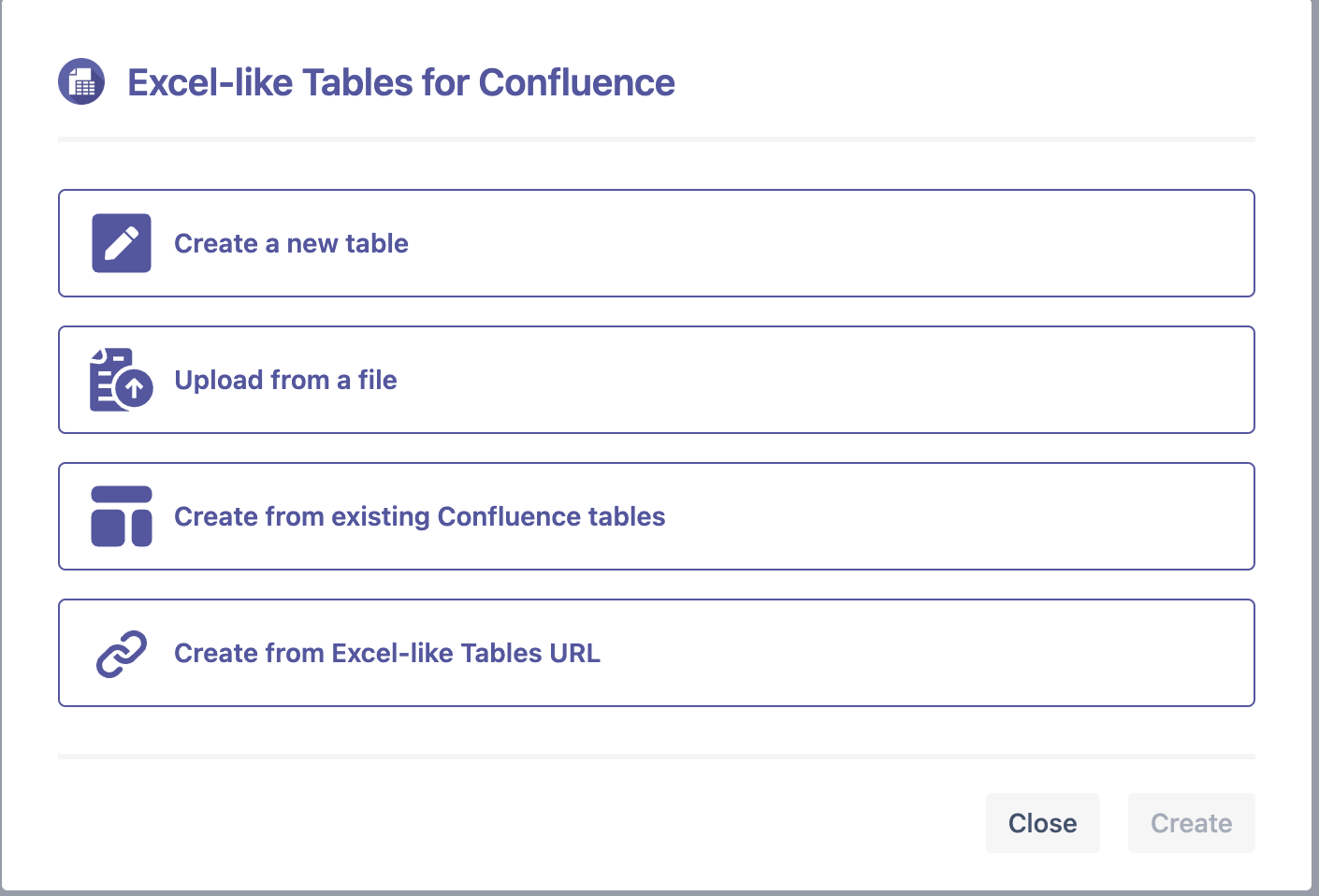Click the pencil icon for new table

coord(122,243)
